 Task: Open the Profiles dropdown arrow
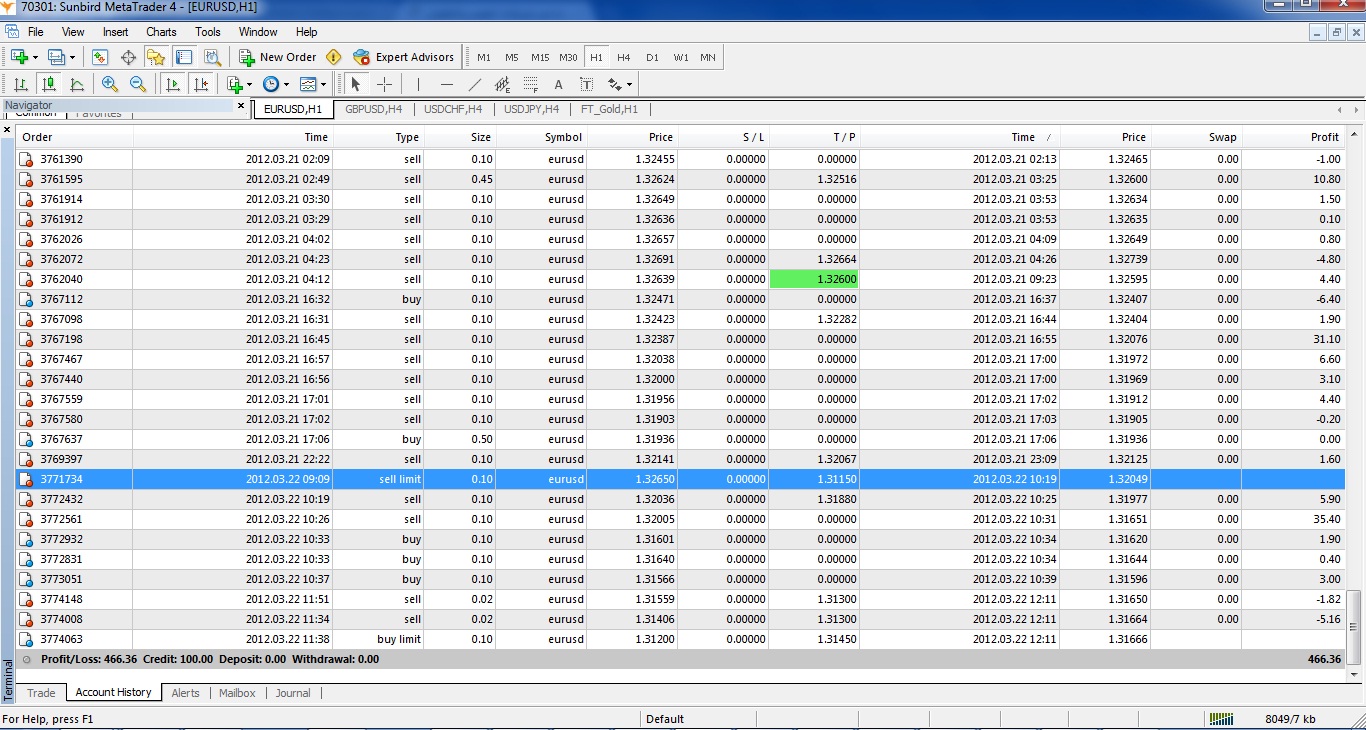pos(72,57)
